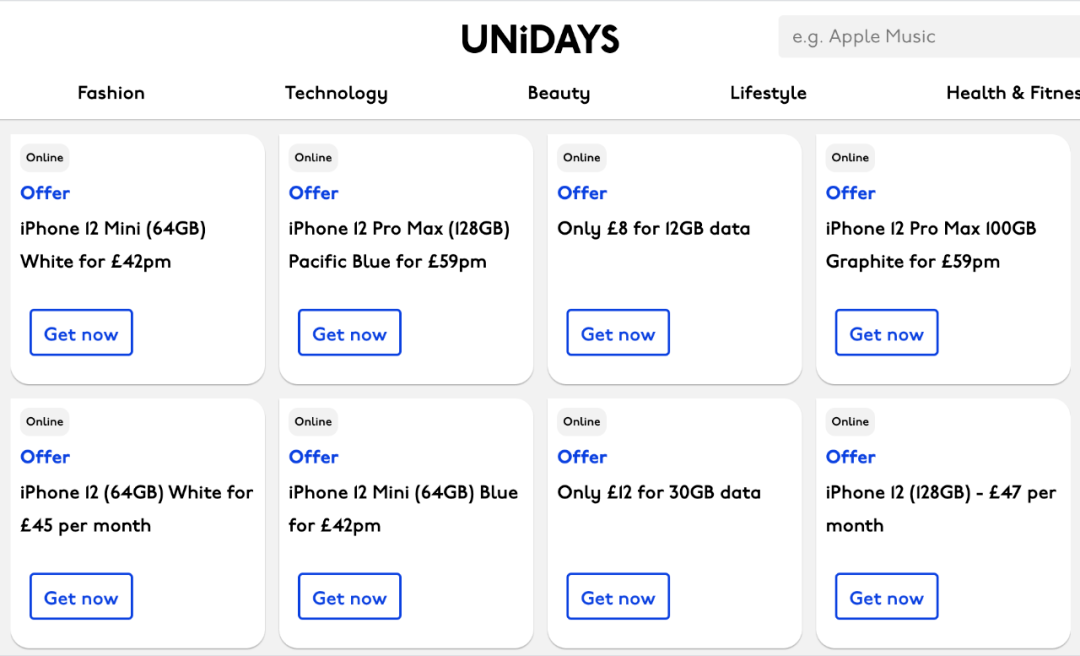Open the Fashion category
Screen dimensions: 1080x656
(x=111, y=93)
